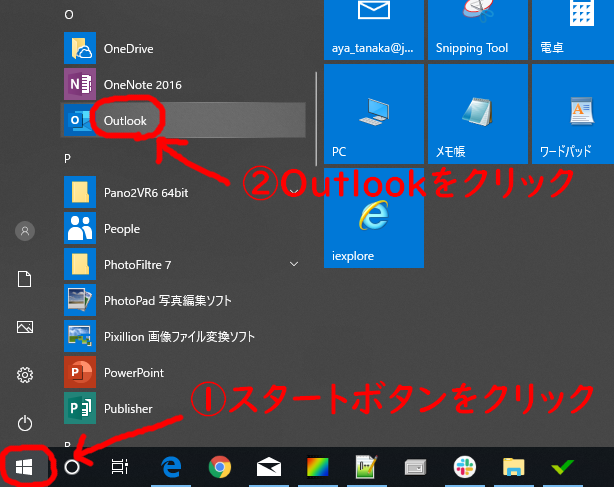The image size is (614, 487).
Task: Open the rainbow gradient app on taskbar
Action: click(x=318, y=467)
